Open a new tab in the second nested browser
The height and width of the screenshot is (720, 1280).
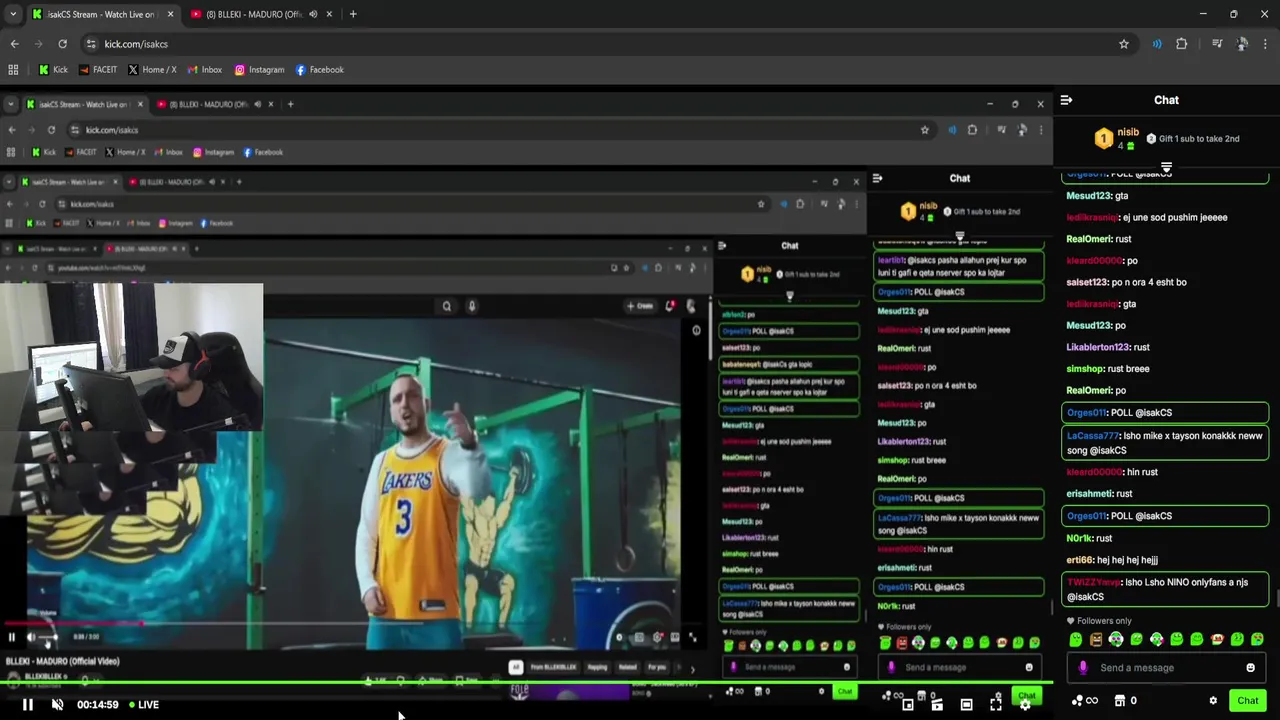[290, 104]
